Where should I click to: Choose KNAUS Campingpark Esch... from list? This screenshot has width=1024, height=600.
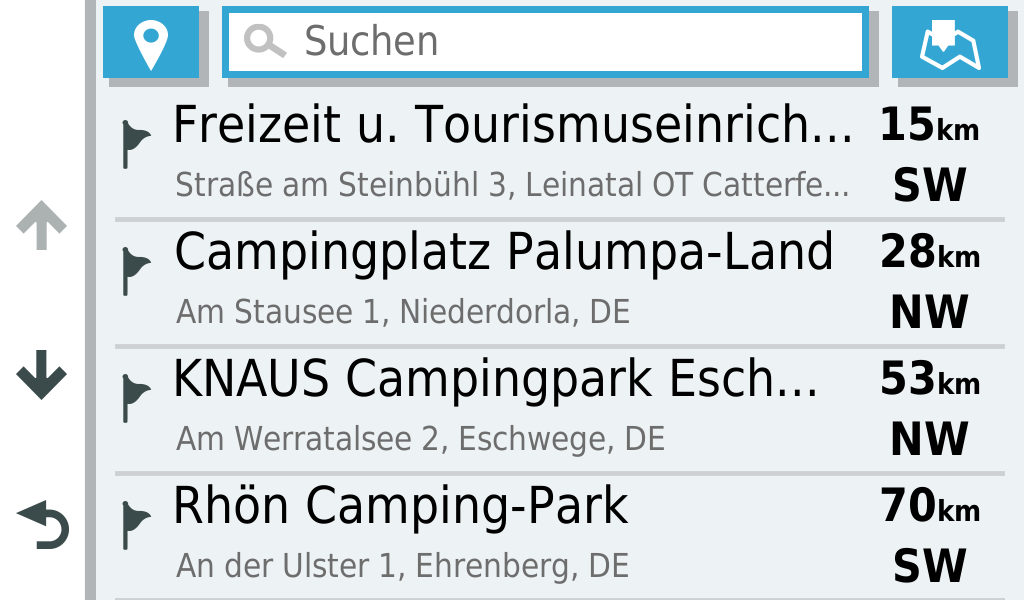(495, 380)
